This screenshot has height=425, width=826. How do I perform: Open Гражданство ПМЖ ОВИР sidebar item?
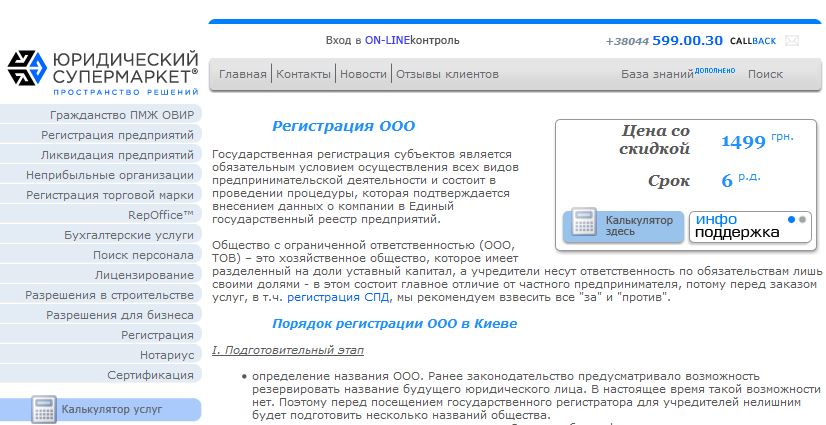point(101,115)
